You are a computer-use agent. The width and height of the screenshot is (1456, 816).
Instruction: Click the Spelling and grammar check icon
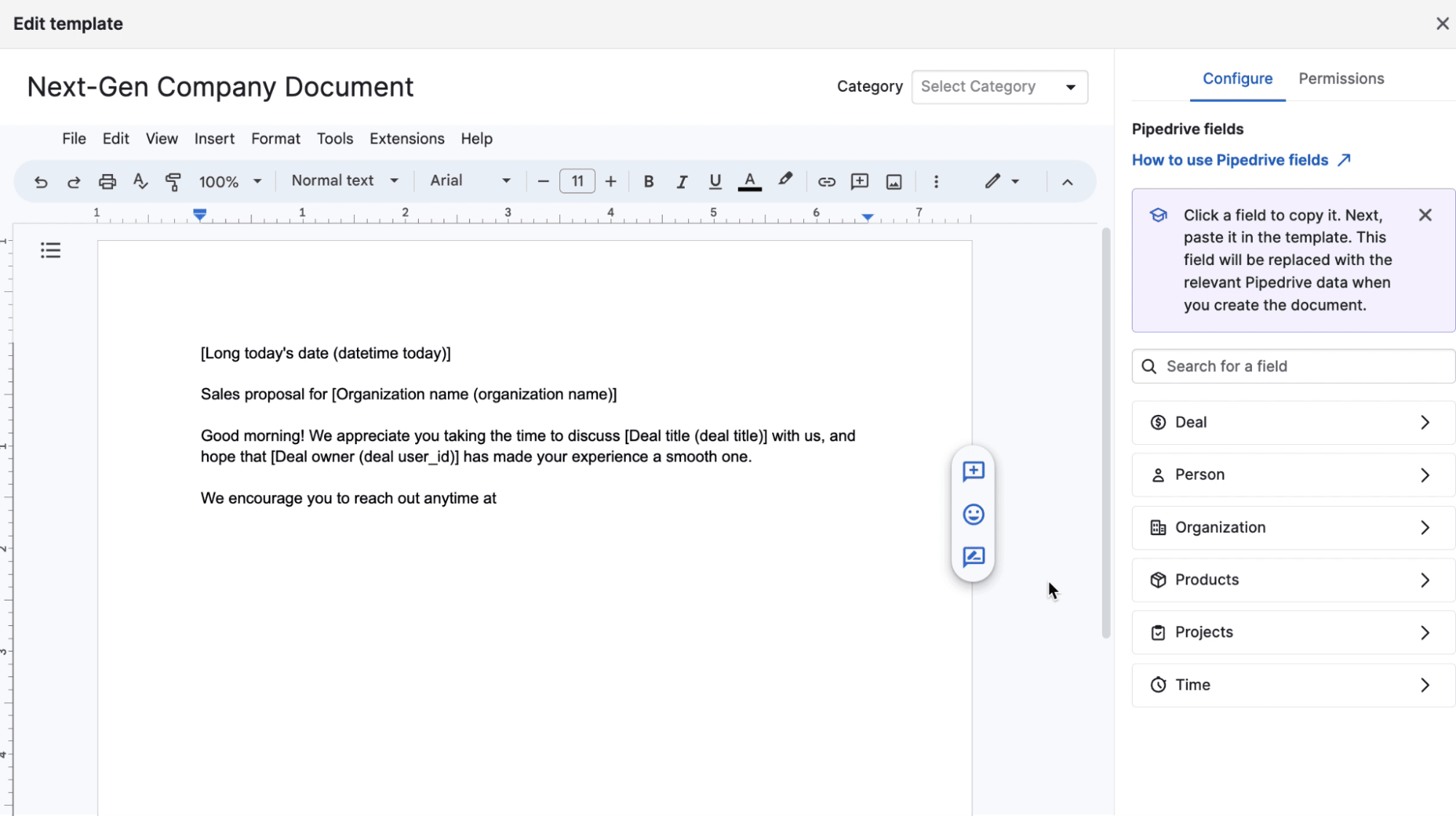click(140, 181)
